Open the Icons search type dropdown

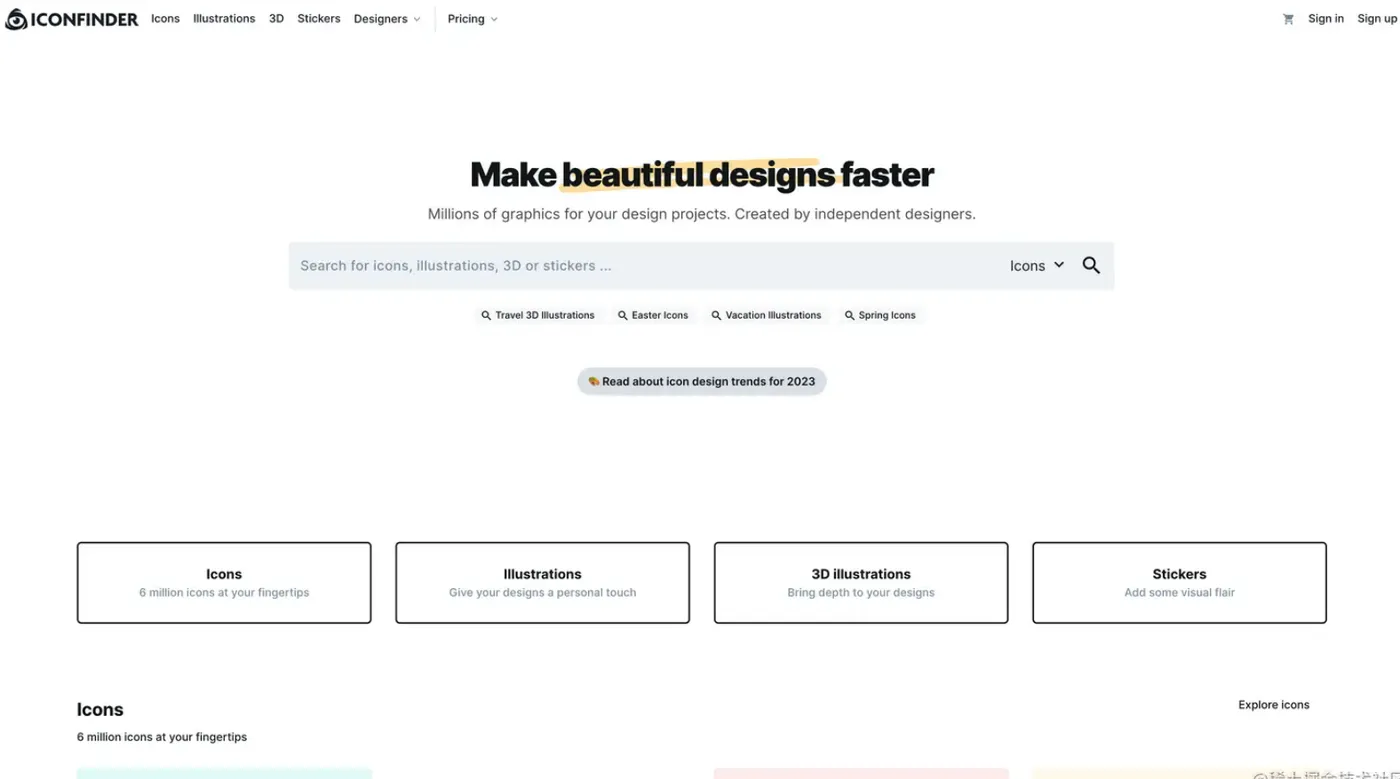pos(1037,266)
